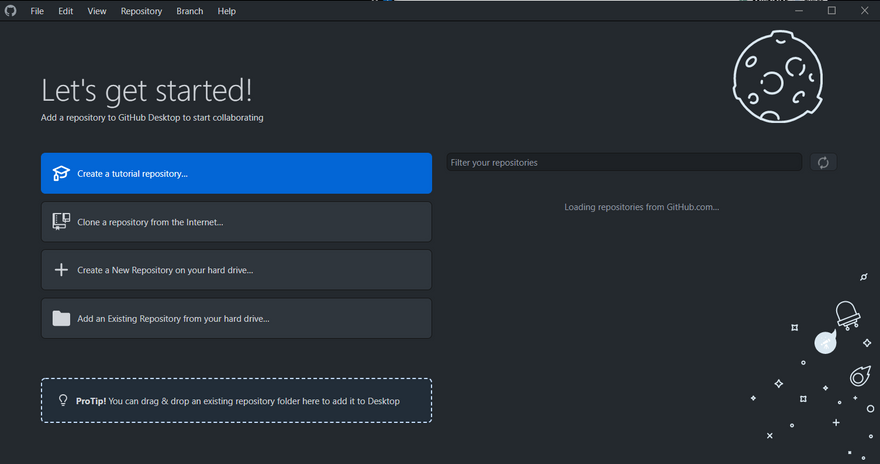This screenshot has height=464, width=880.
Task: Click the clone repository computer icon
Action: (61, 222)
